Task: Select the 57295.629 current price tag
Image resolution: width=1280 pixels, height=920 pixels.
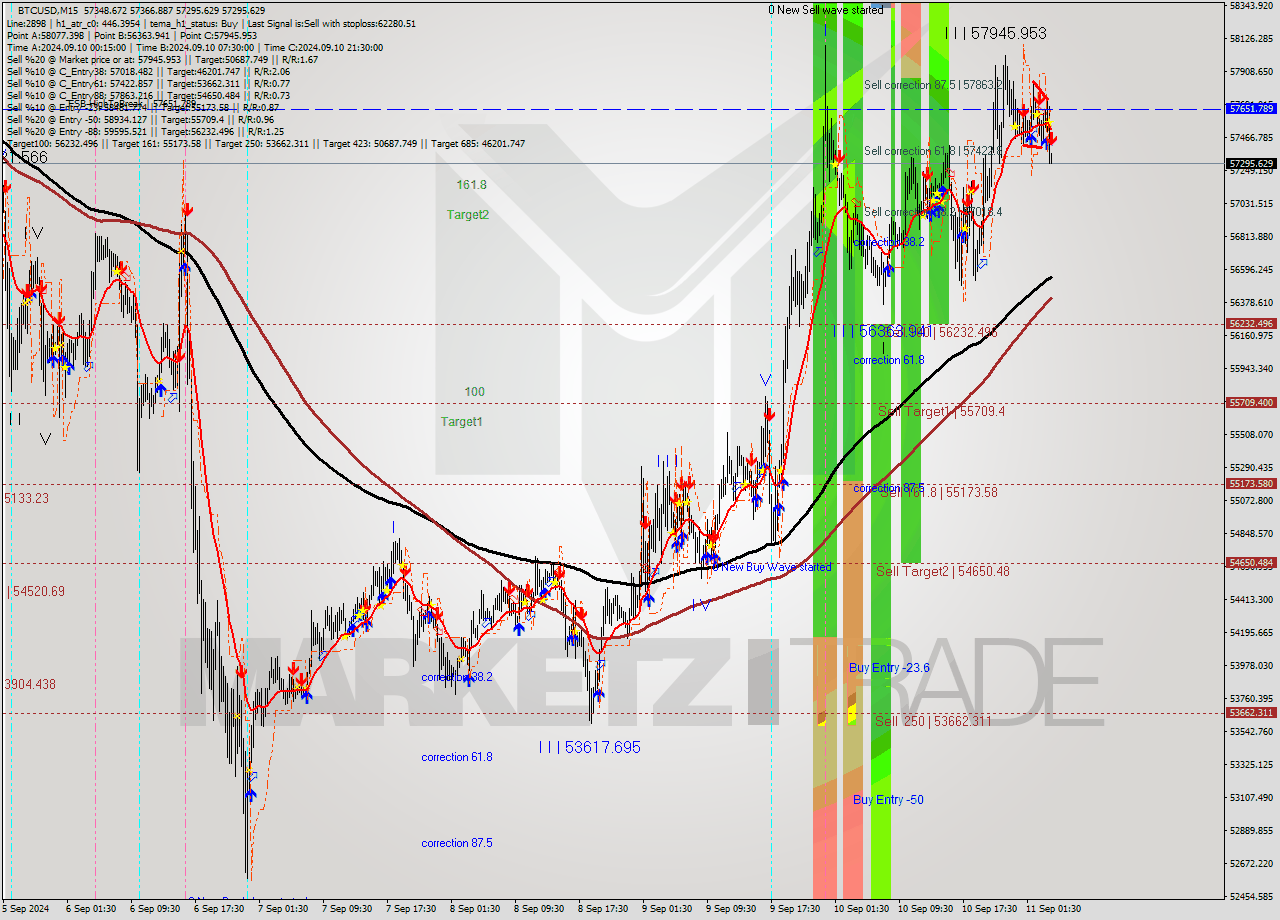Action: (1251, 163)
